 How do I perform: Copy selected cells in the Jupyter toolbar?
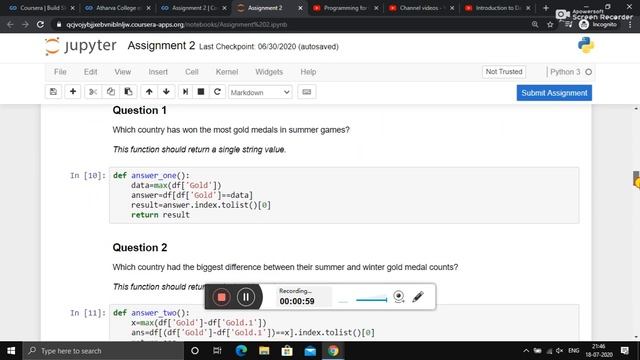[x=111, y=92]
